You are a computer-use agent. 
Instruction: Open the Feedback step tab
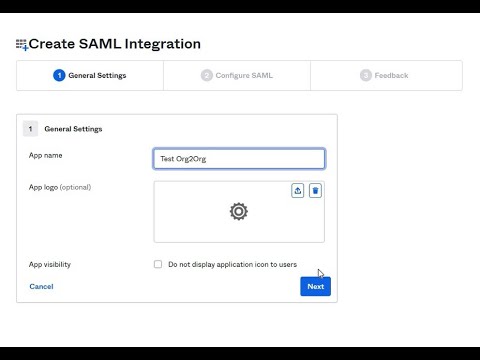coord(386,75)
